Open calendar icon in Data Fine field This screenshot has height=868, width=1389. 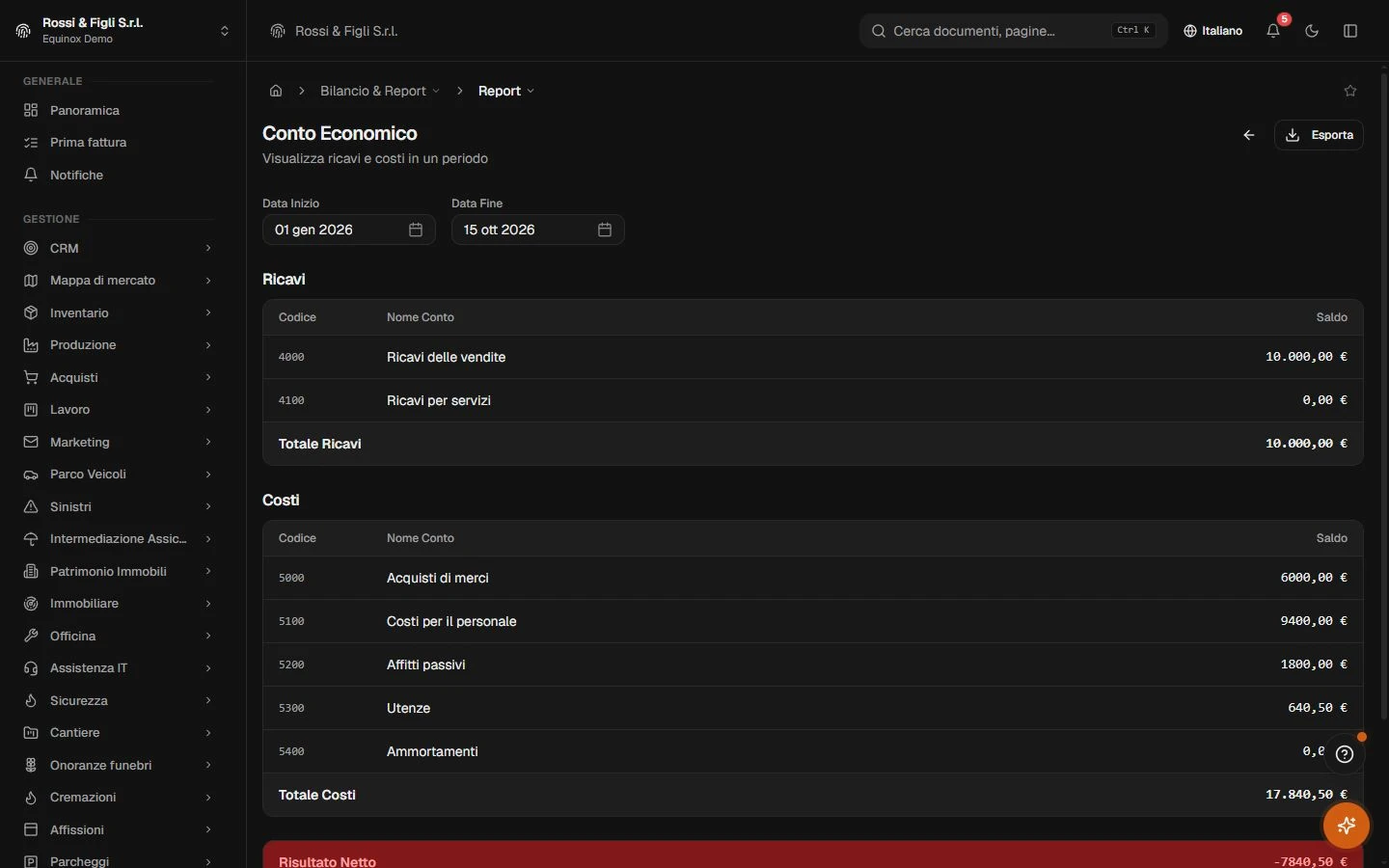[605, 230]
